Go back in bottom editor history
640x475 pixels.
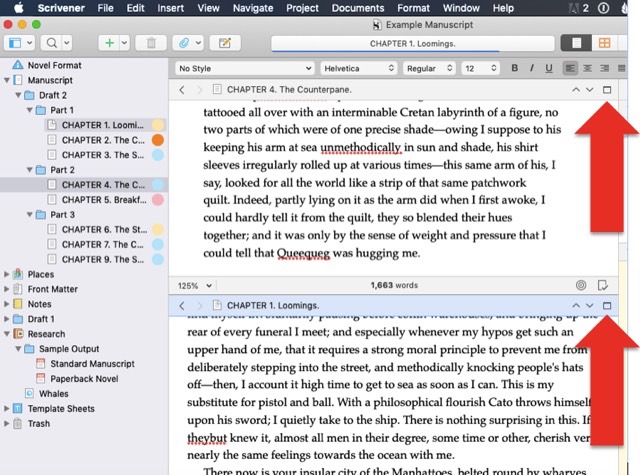coord(182,306)
